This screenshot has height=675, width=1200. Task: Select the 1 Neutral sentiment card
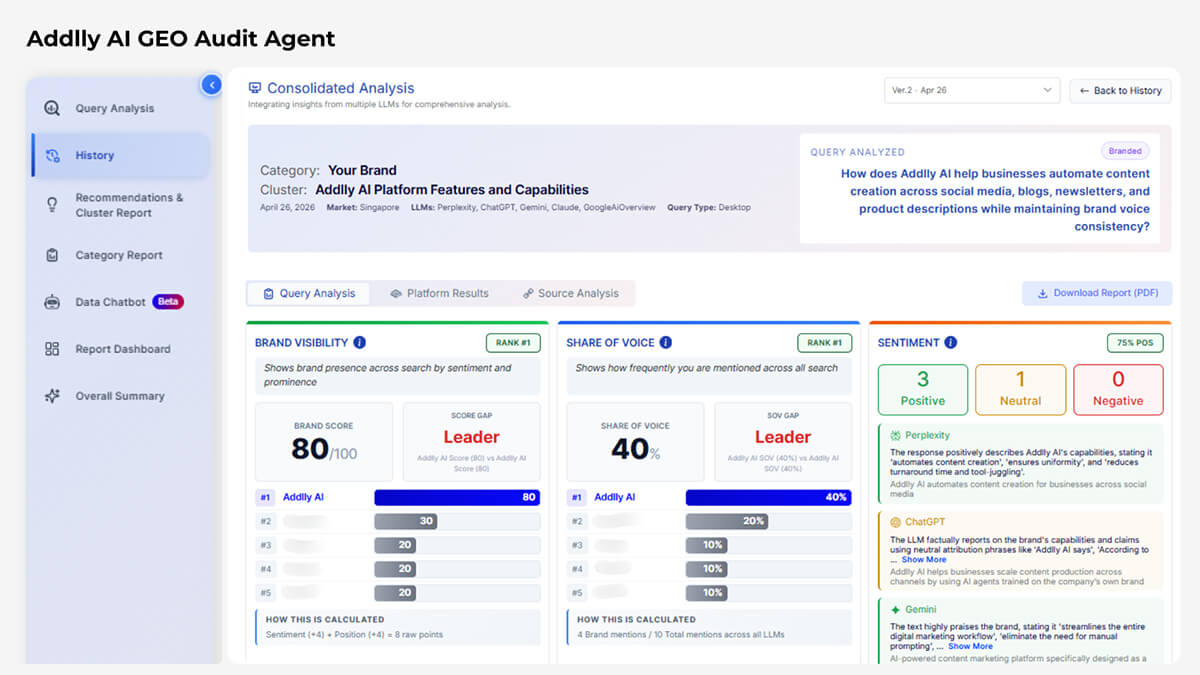(1020, 389)
